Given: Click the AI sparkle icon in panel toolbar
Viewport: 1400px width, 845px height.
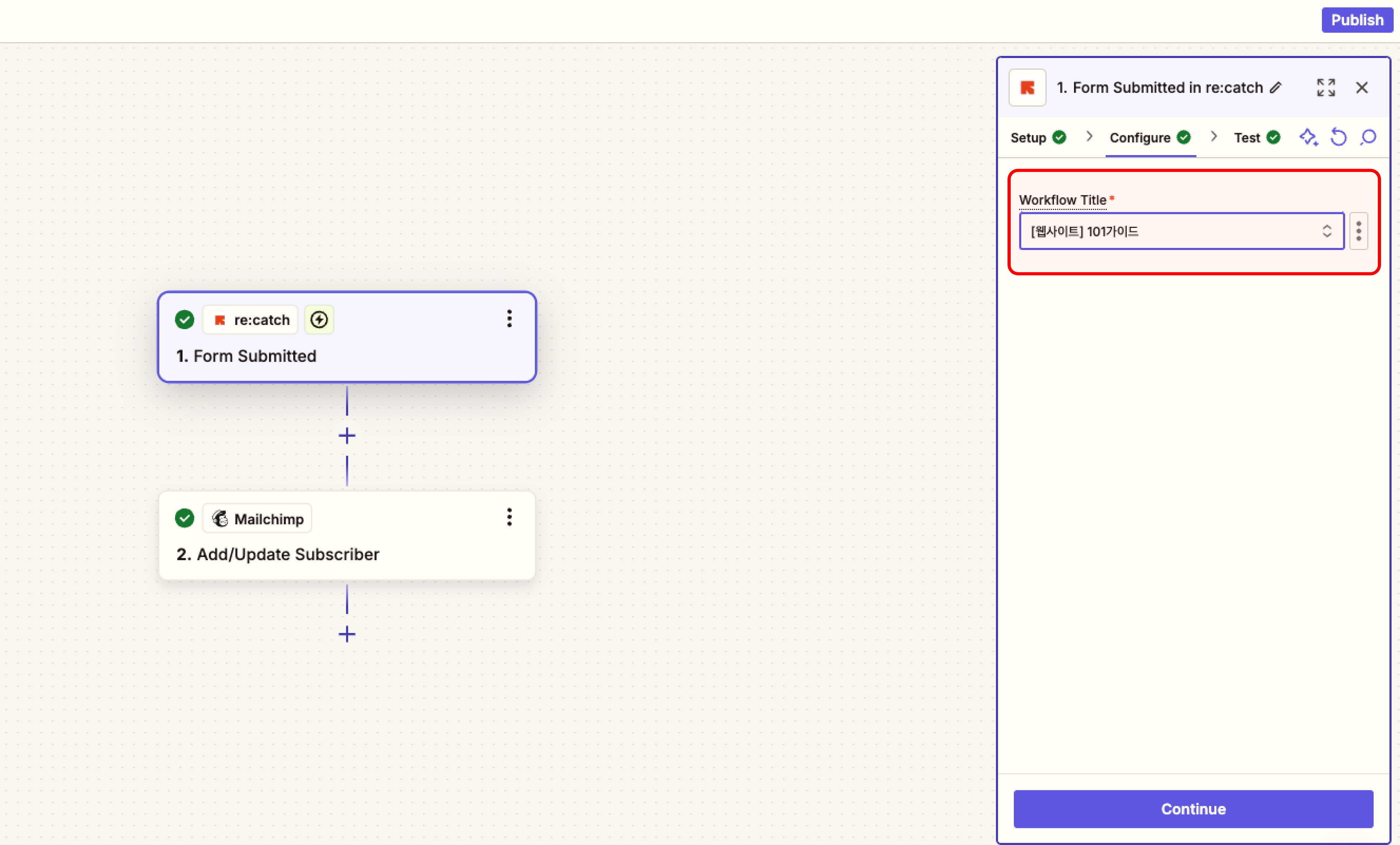Looking at the screenshot, I should [1308, 137].
